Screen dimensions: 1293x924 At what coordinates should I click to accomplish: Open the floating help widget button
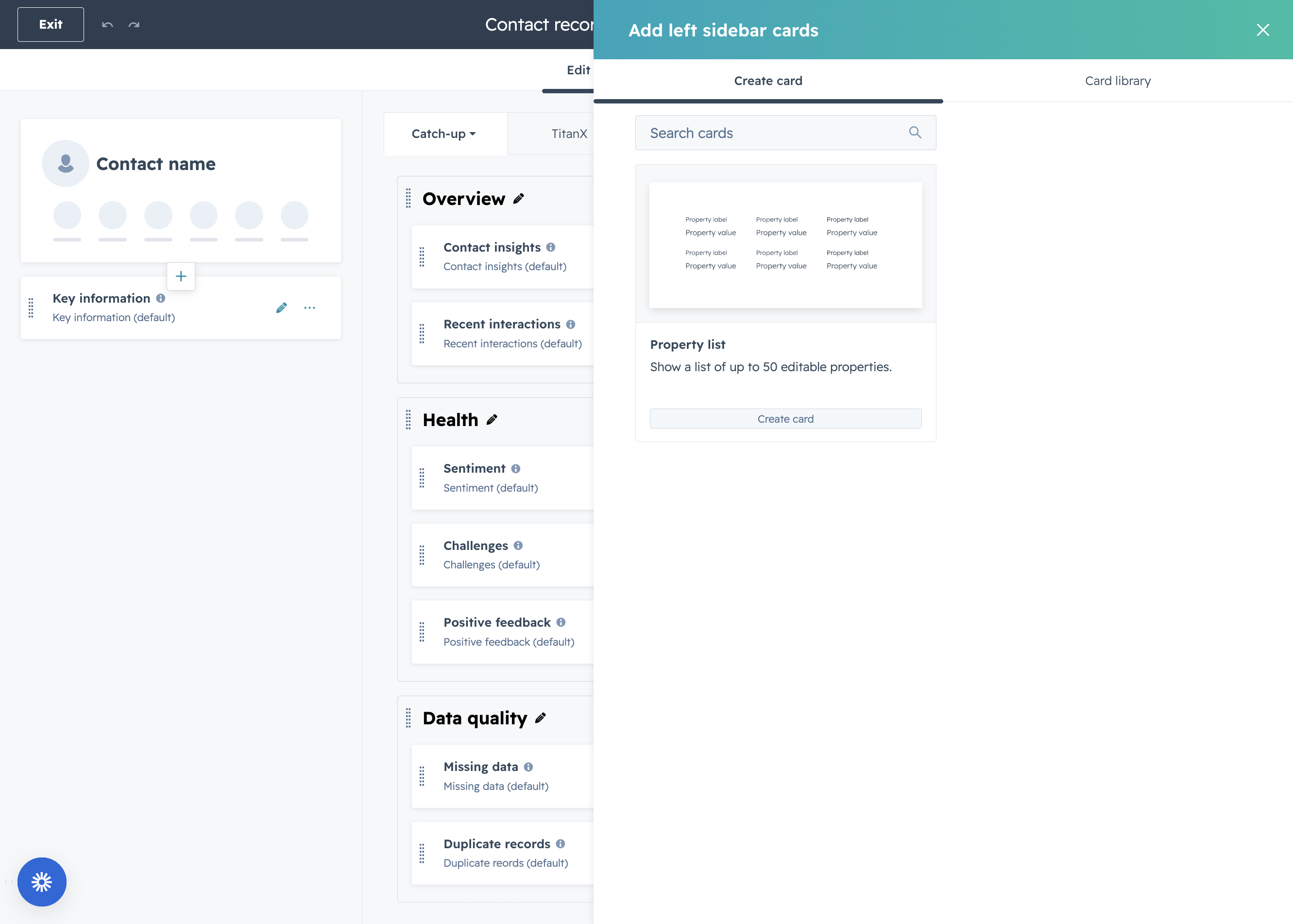(x=42, y=882)
